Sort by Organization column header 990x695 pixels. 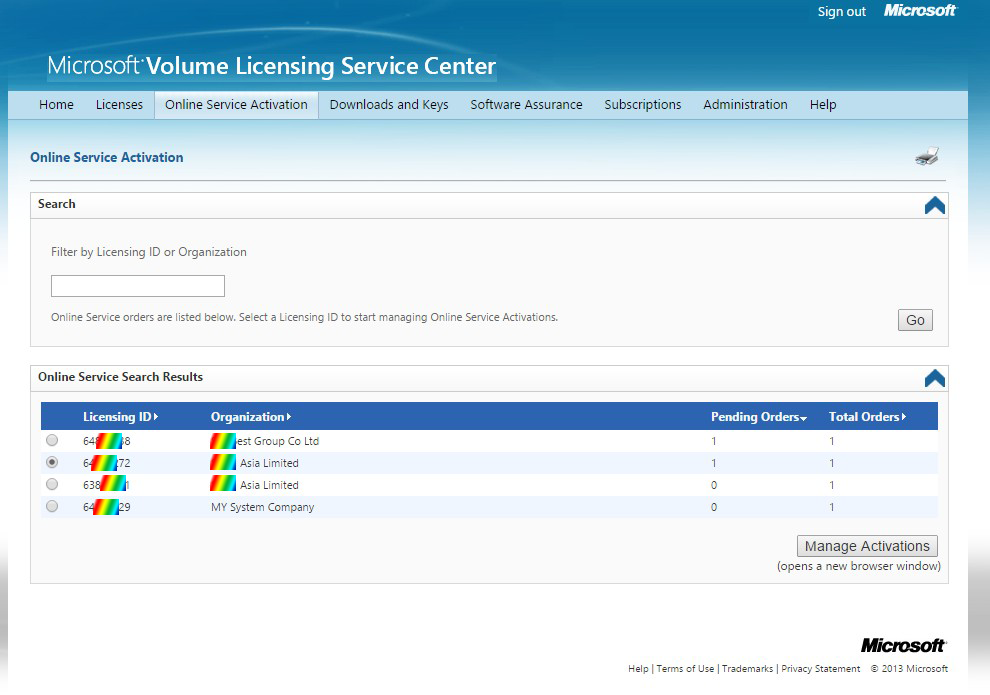[x=251, y=417]
